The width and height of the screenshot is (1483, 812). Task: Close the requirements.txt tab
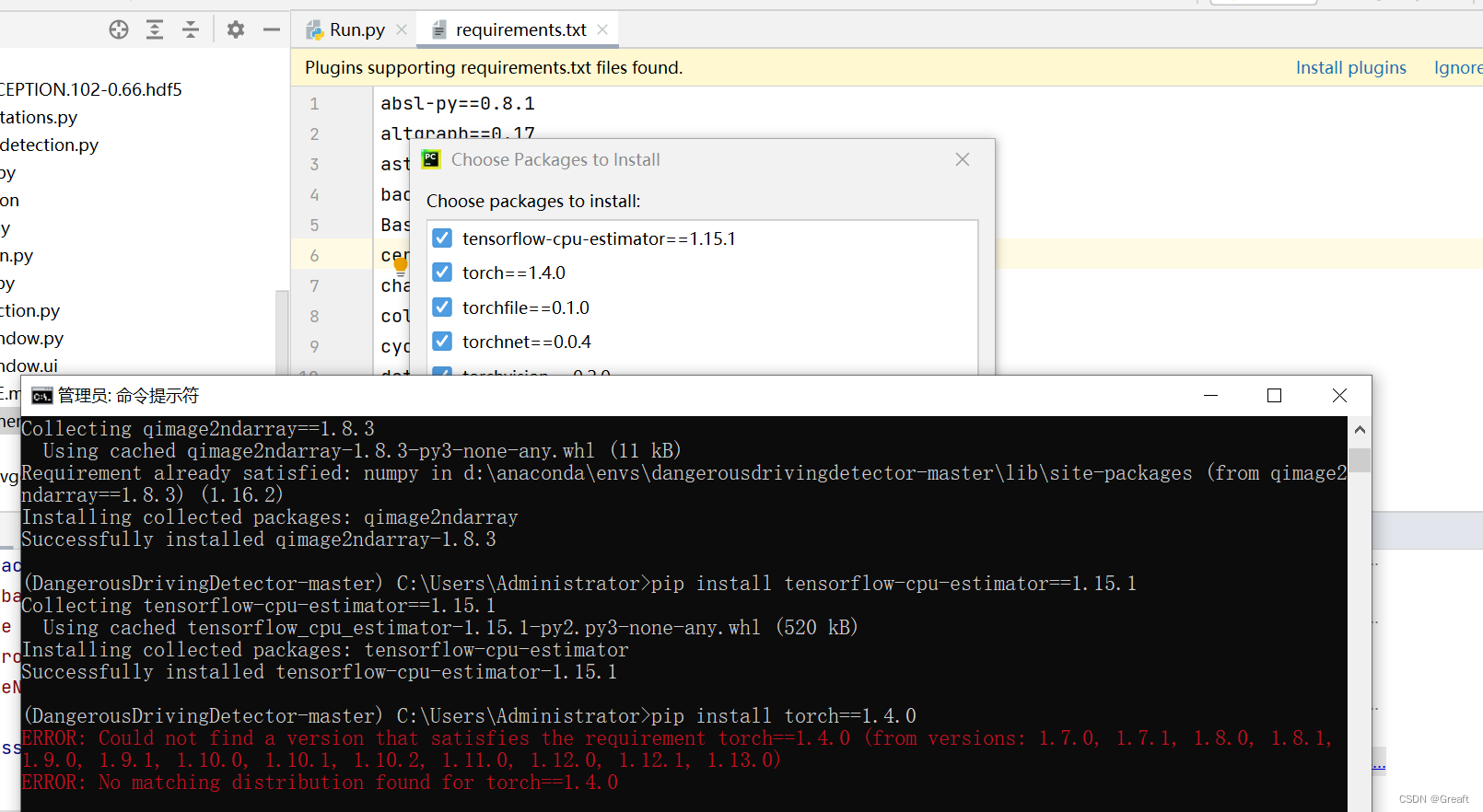pyautogui.click(x=602, y=29)
